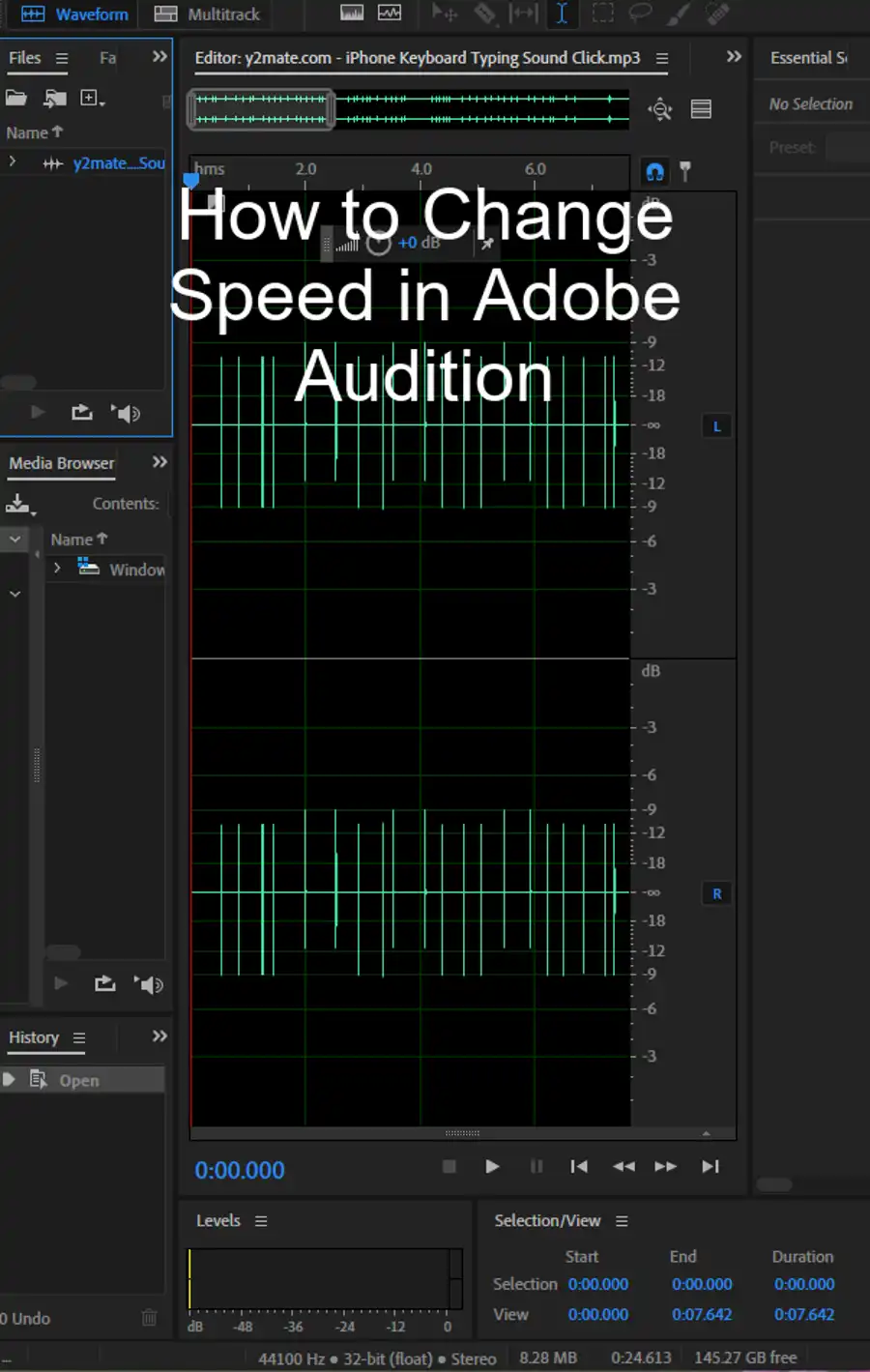Select the Time Selection tool
The width and height of the screenshot is (870, 1372).
point(562,14)
